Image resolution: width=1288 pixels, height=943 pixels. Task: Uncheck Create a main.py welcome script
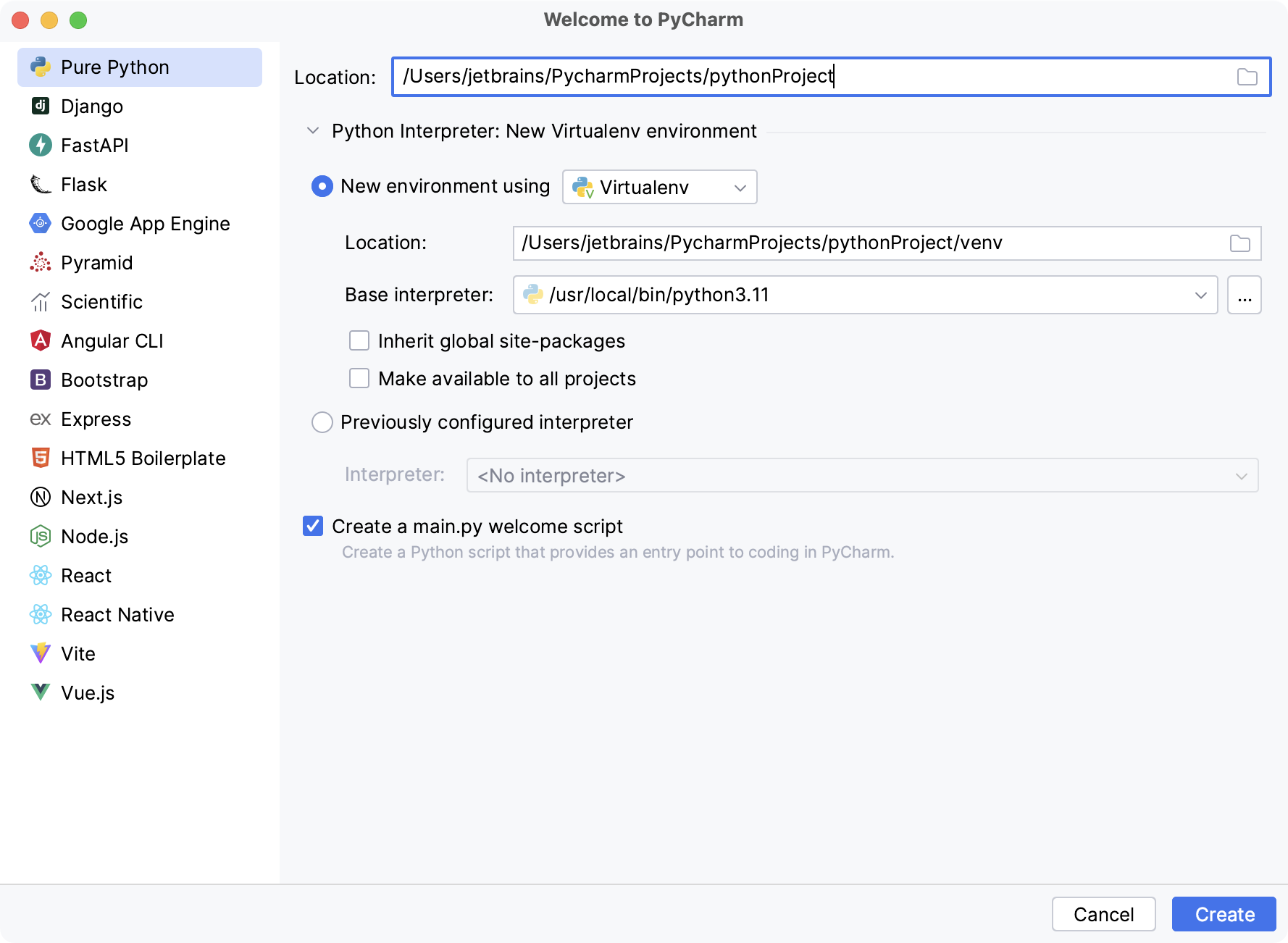313,527
